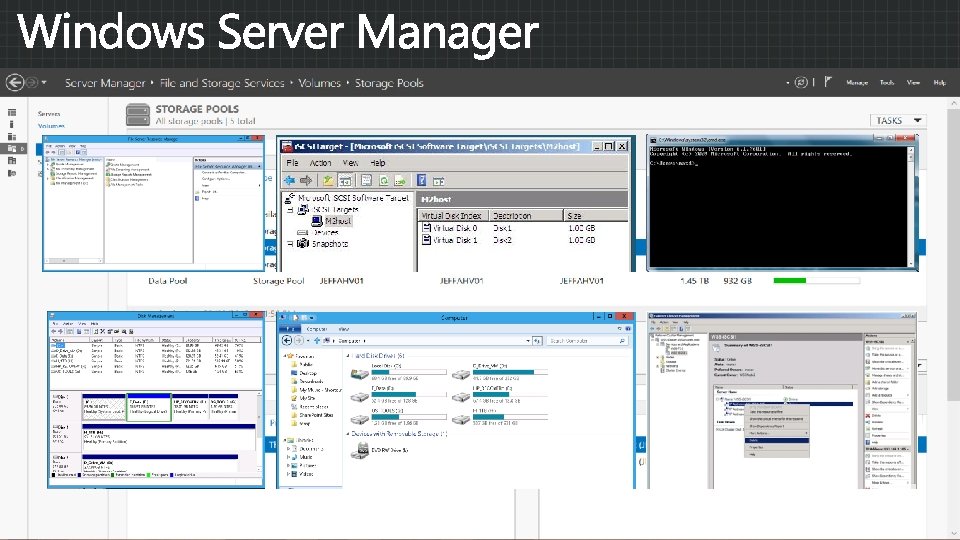
Task: Sort by Virtual Disk Index column header
Action: tap(452, 216)
